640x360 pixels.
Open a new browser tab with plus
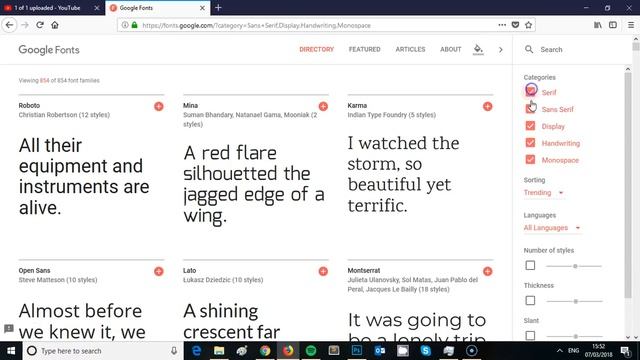(218, 7)
